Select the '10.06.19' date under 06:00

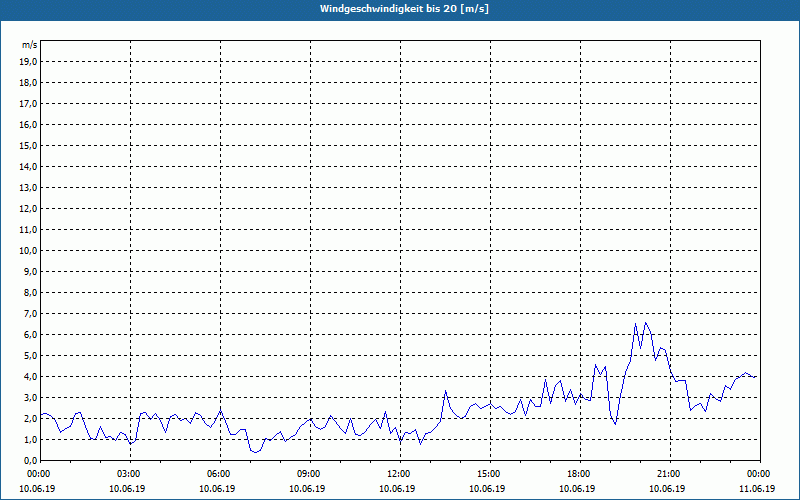217,489
